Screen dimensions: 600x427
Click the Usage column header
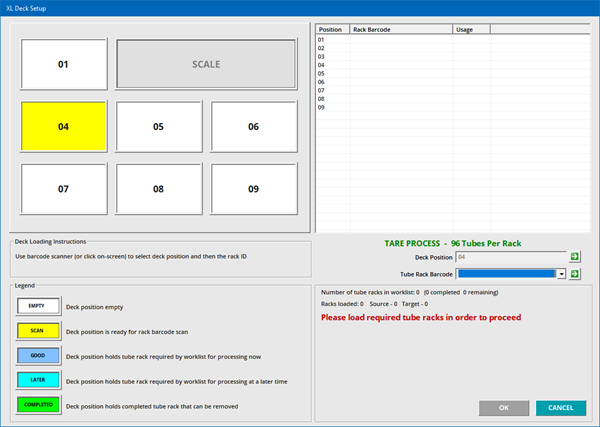point(470,30)
